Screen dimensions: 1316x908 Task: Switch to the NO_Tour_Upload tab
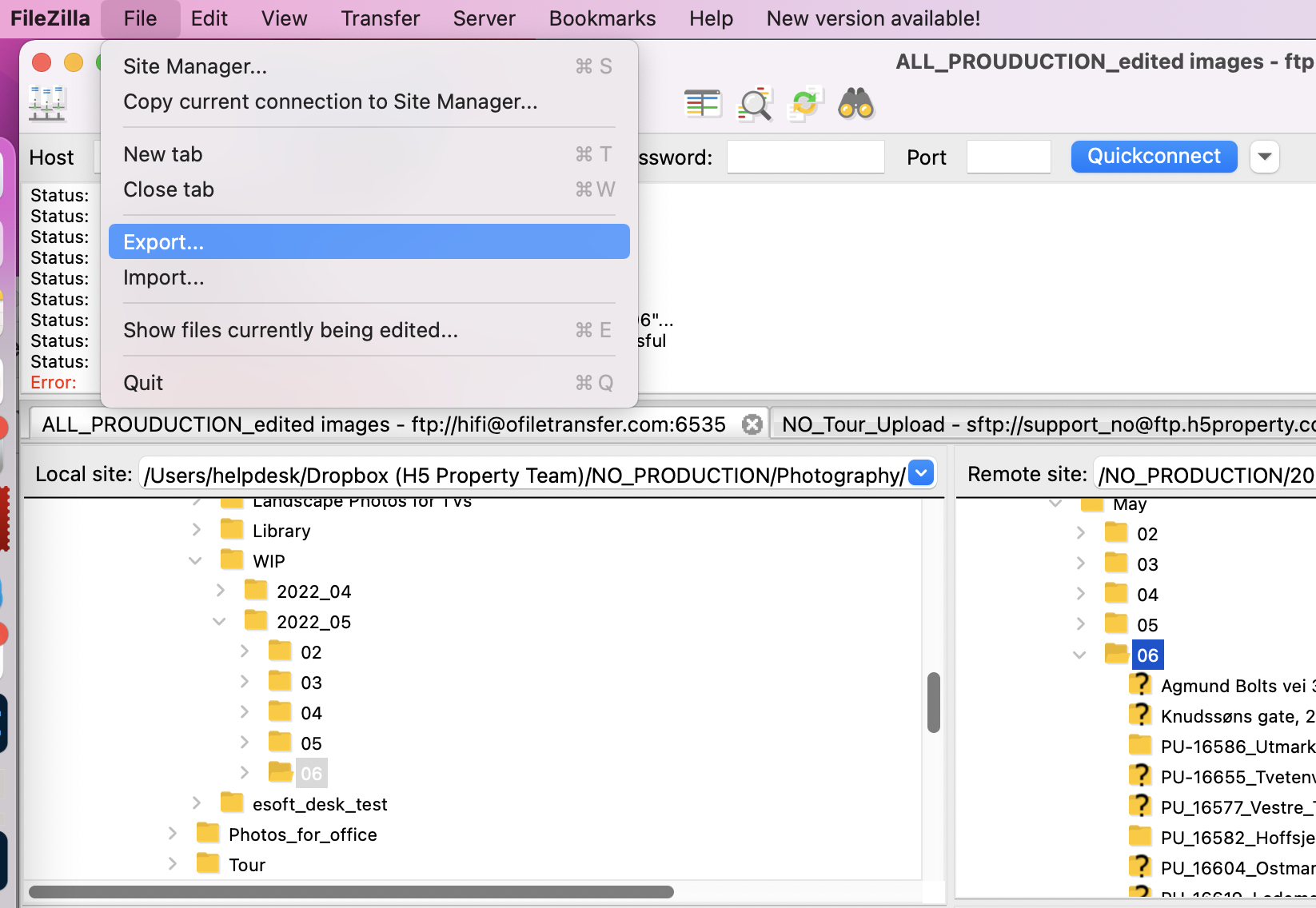point(1044,424)
